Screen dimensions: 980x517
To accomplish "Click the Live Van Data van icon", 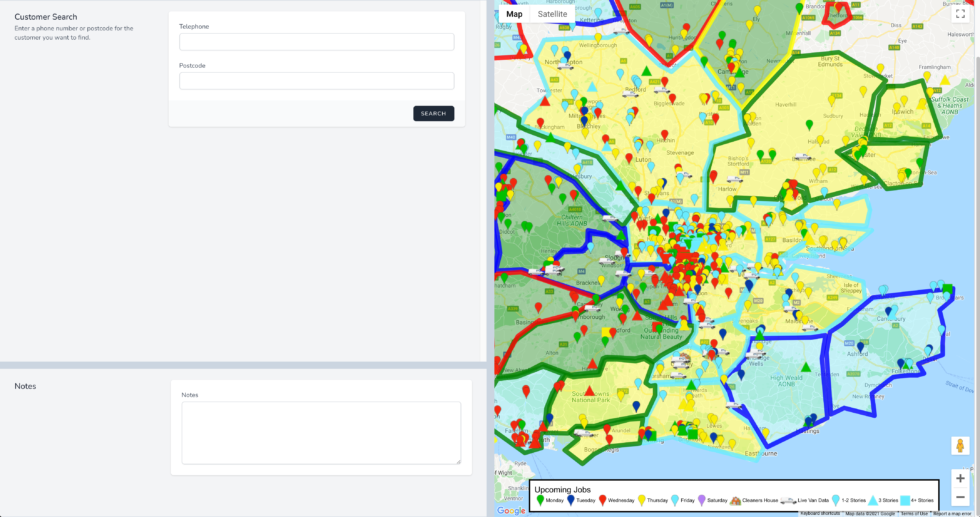I will (788, 500).
